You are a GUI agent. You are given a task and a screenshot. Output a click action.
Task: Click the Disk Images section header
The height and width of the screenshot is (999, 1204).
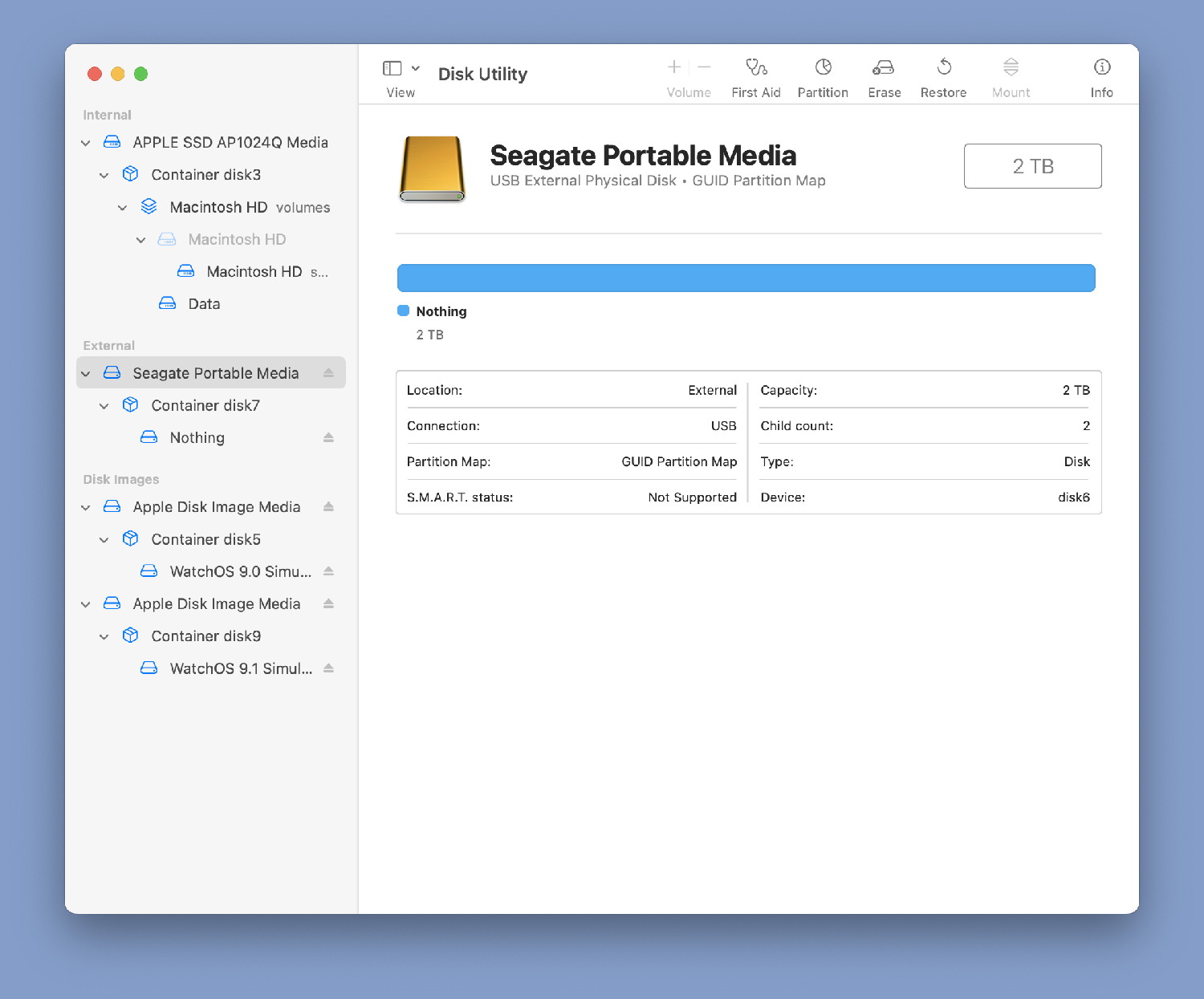[121, 480]
